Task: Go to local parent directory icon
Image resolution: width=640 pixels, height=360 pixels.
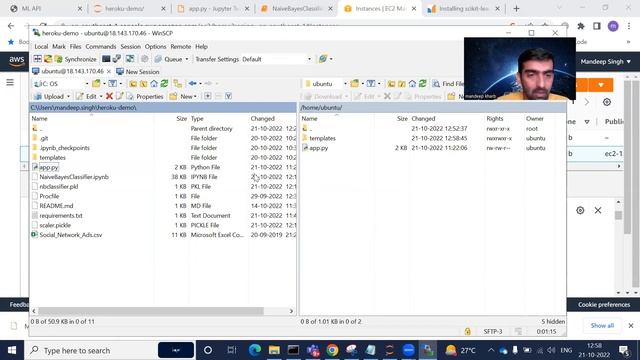Action: [x=133, y=84]
